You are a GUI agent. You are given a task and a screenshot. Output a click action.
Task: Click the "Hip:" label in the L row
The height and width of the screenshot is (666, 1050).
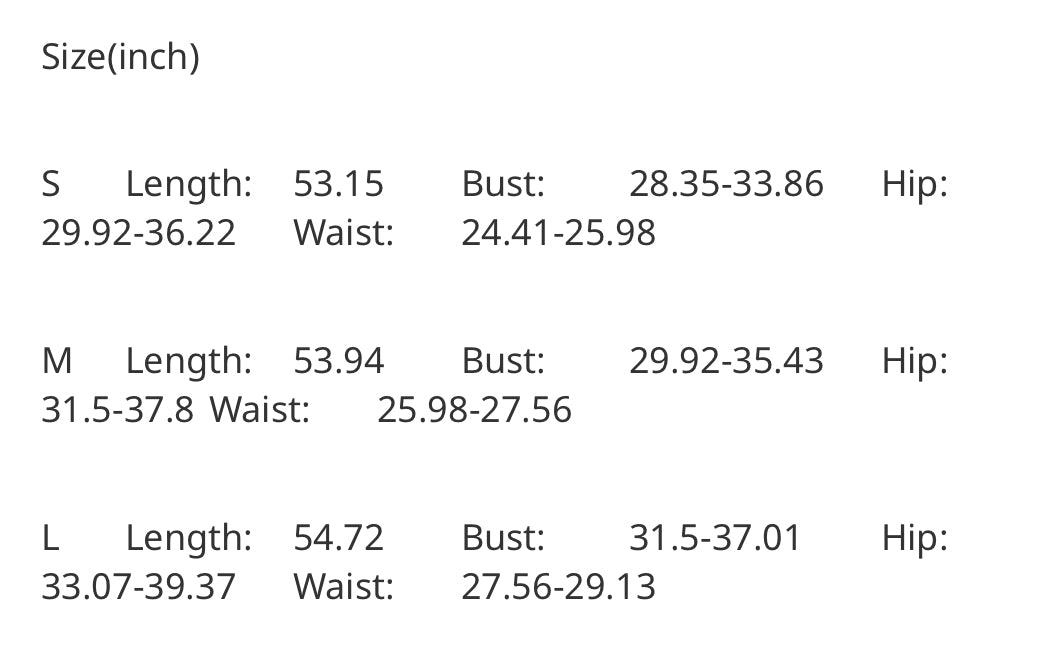(914, 538)
